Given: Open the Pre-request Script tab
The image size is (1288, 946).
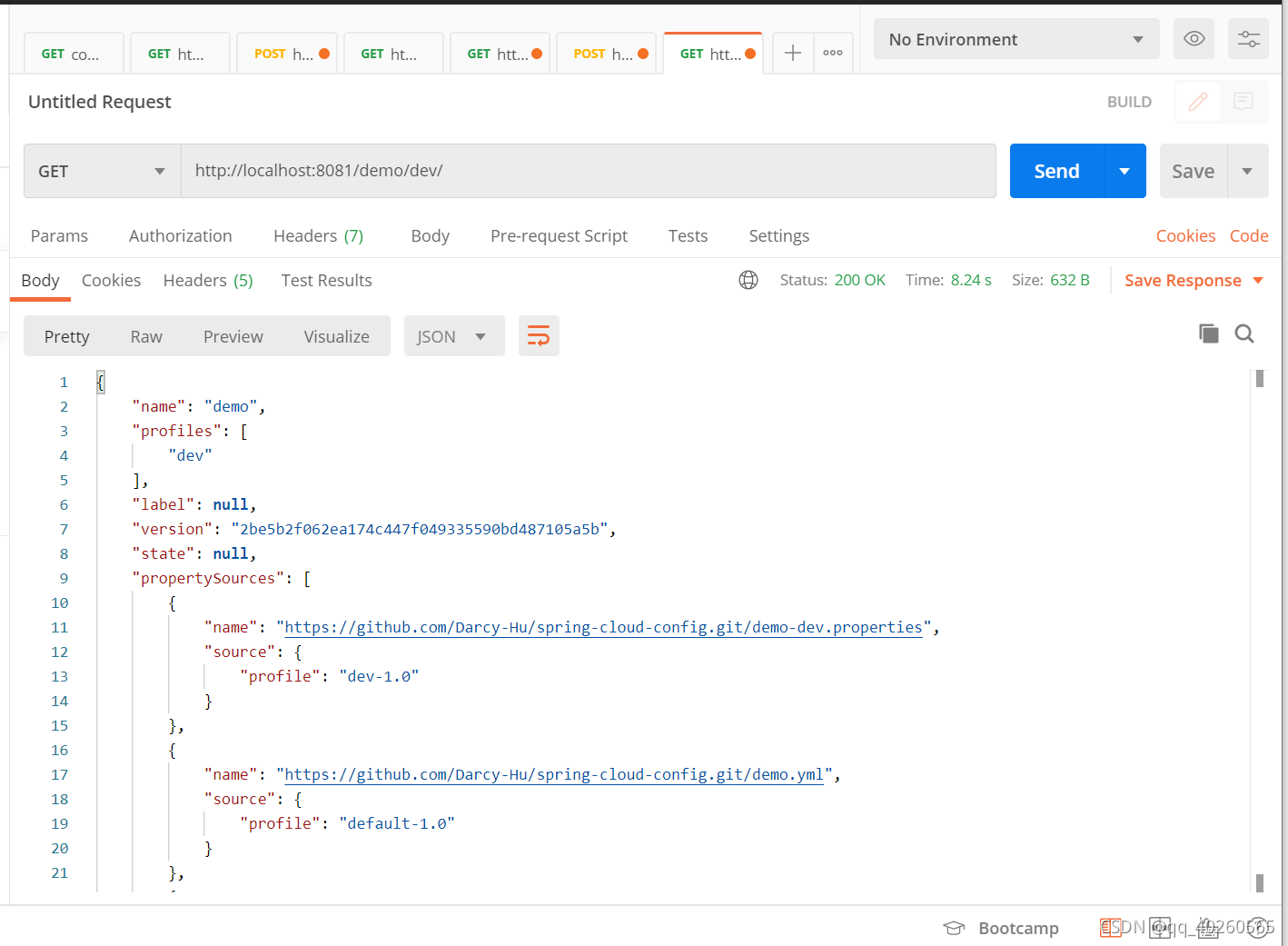Looking at the screenshot, I should (x=559, y=235).
